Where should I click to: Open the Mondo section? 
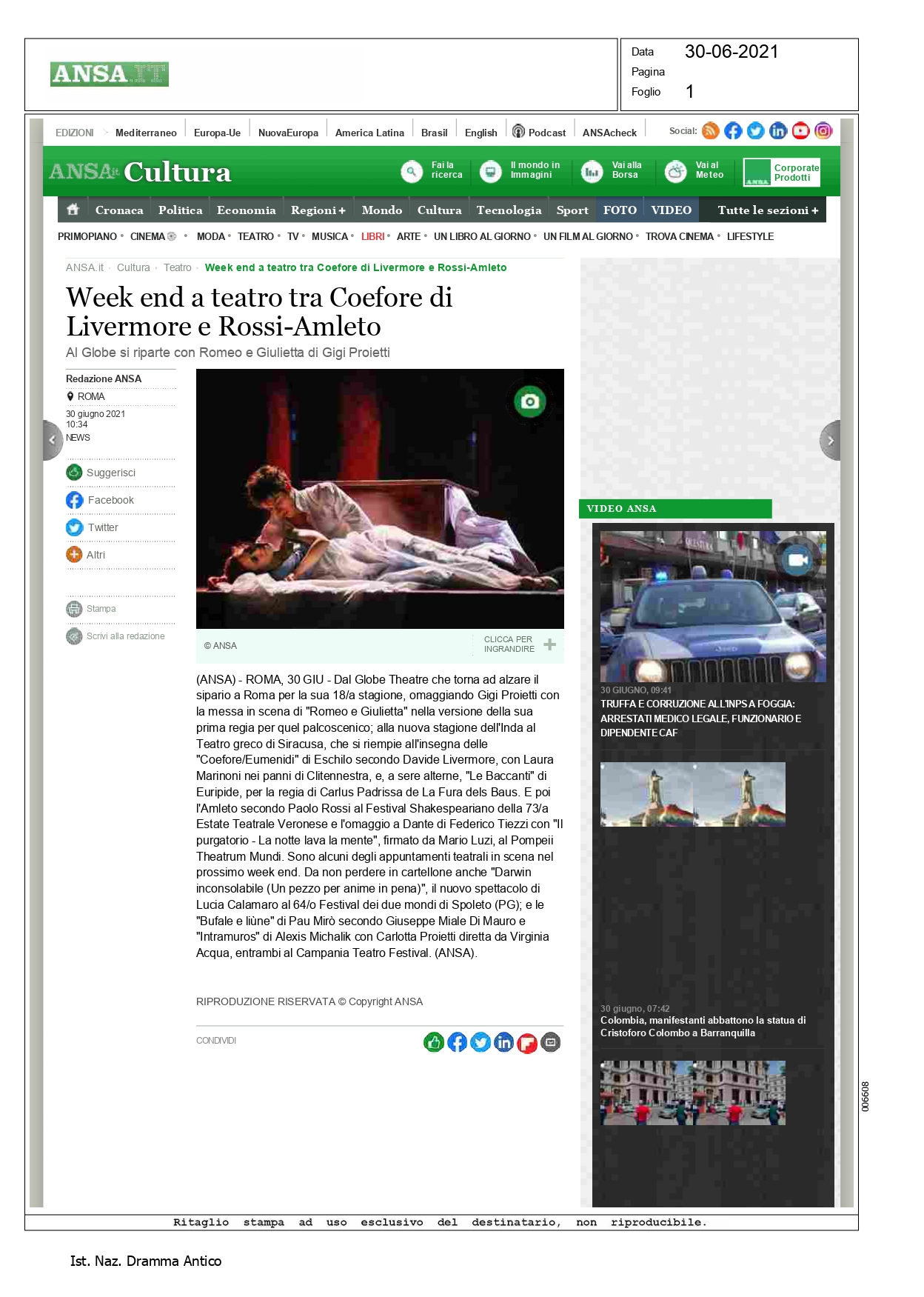coord(382,210)
